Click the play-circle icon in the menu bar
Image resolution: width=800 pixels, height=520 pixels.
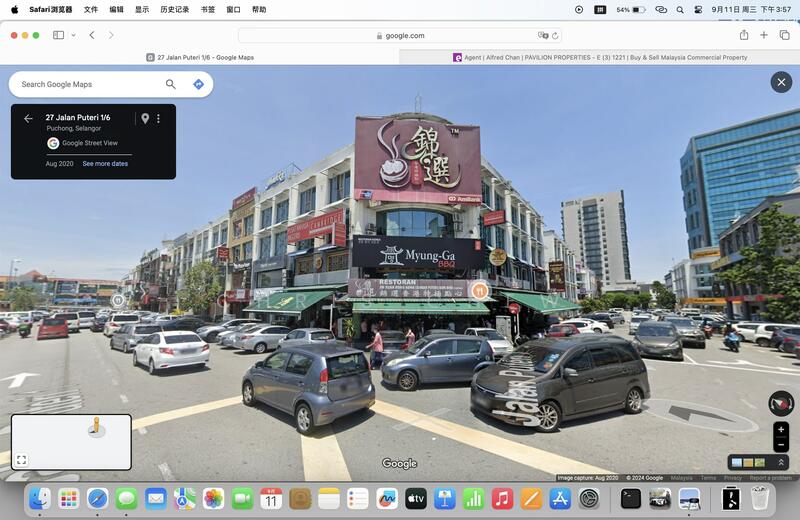point(579,10)
